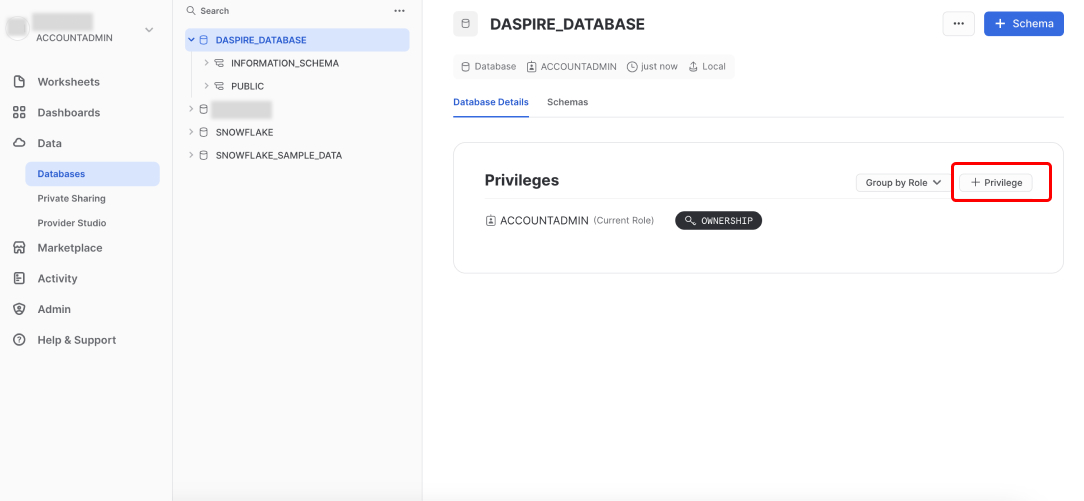
Task: Click the INFORMATION_SCHEMA schema icon
Action: pyautogui.click(x=219, y=63)
